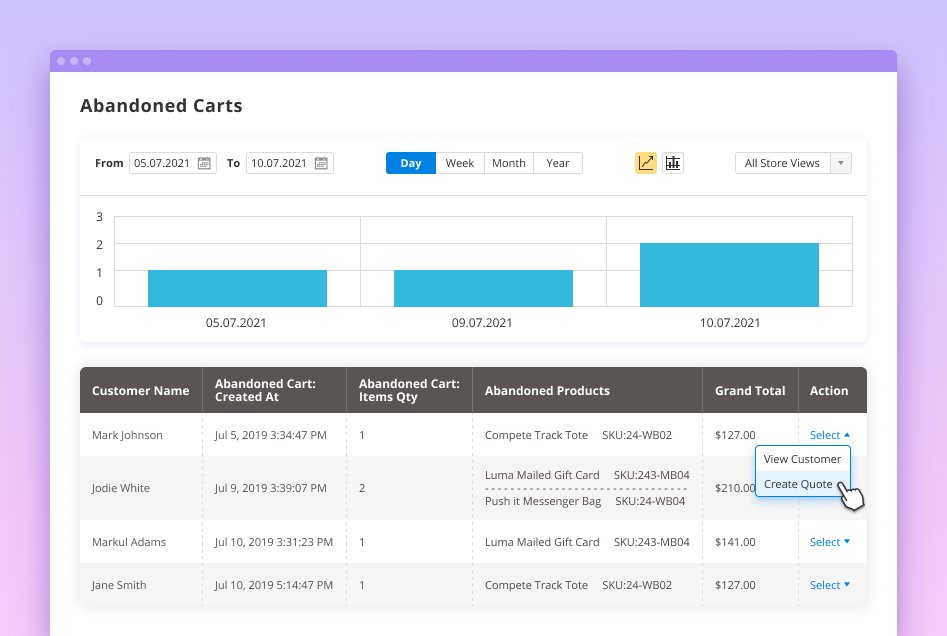Open the From date calendar icon
947x636 pixels.
click(204, 163)
